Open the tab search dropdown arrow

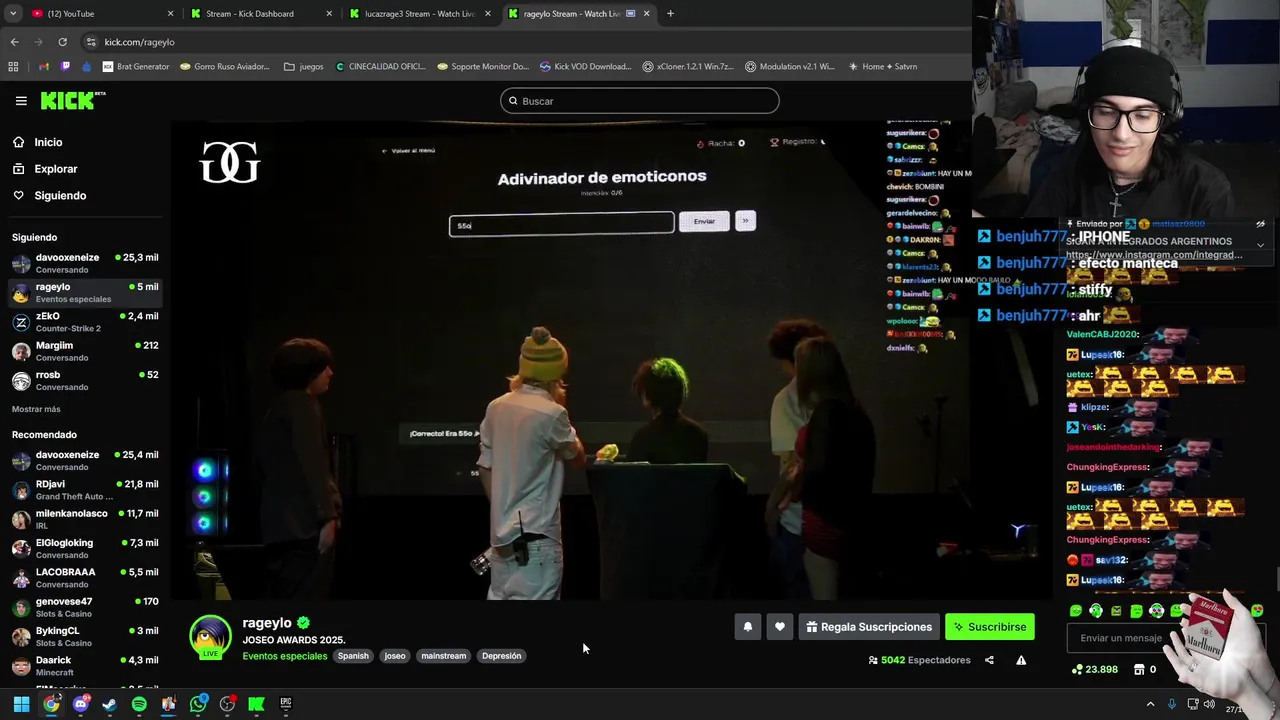tap(14, 14)
